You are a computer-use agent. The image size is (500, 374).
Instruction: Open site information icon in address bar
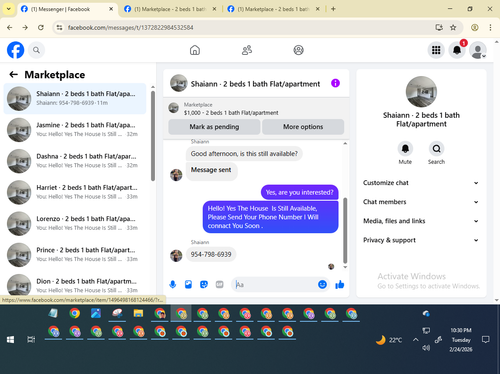click(x=59, y=27)
